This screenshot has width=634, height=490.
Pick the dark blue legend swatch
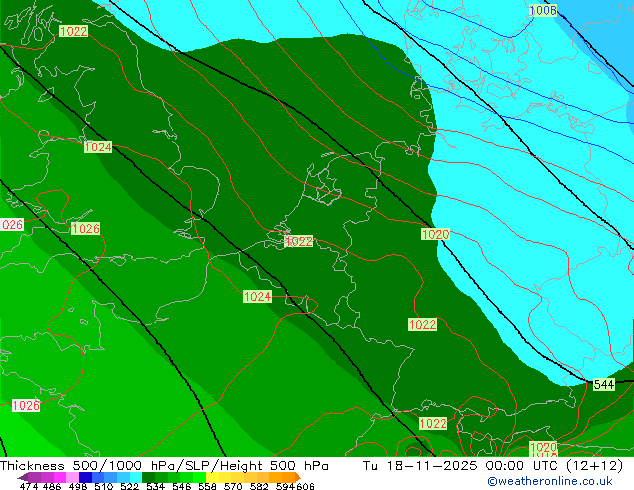[x=85, y=477]
